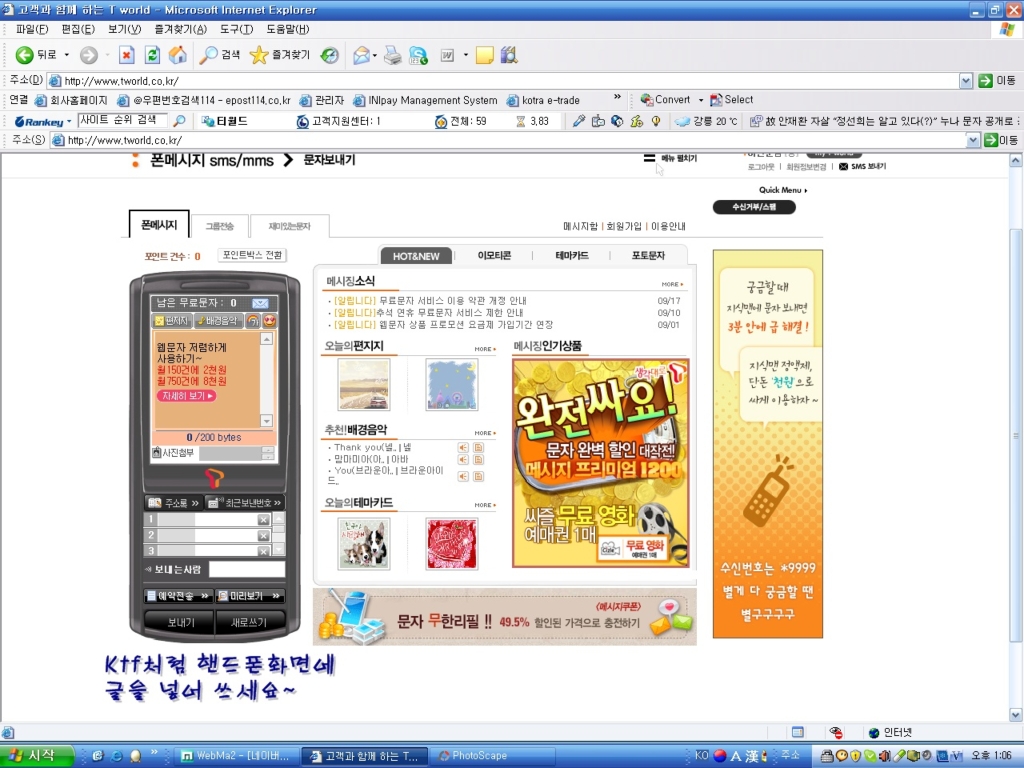The height and width of the screenshot is (768, 1024).
Task: Expand the first address bar dropdown
Action: (x=967, y=81)
